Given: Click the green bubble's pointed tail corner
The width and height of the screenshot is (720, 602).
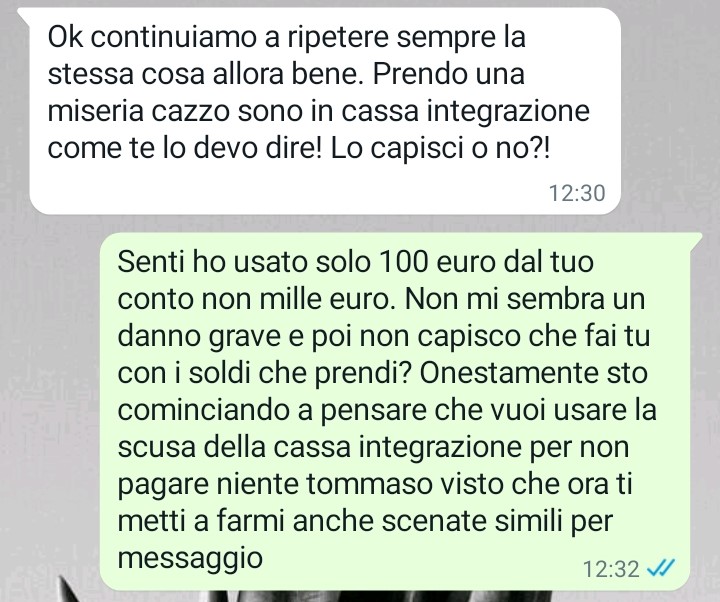Looking at the screenshot, I should pyautogui.click(x=697, y=237).
